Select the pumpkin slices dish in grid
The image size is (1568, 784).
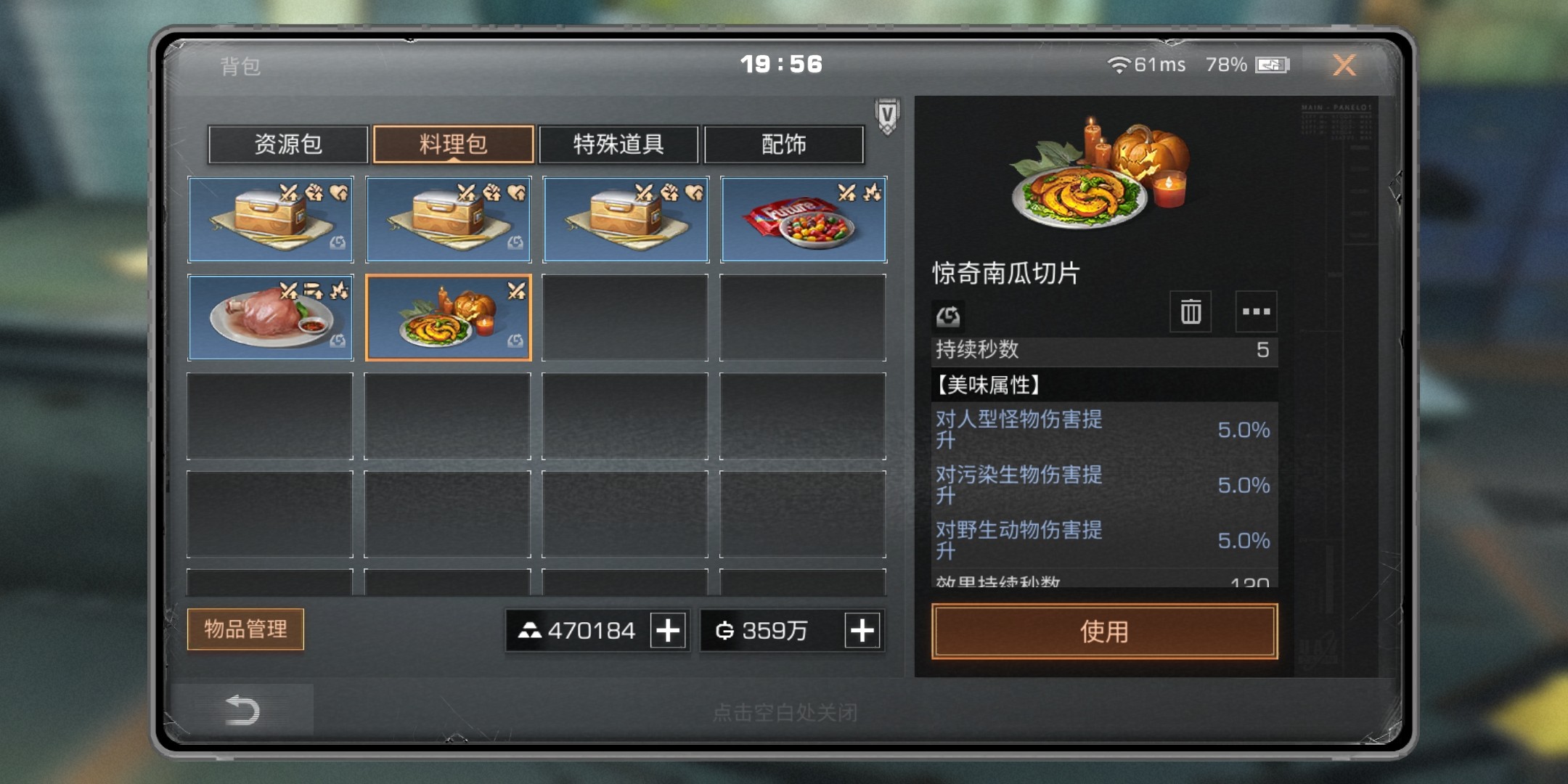(449, 317)
